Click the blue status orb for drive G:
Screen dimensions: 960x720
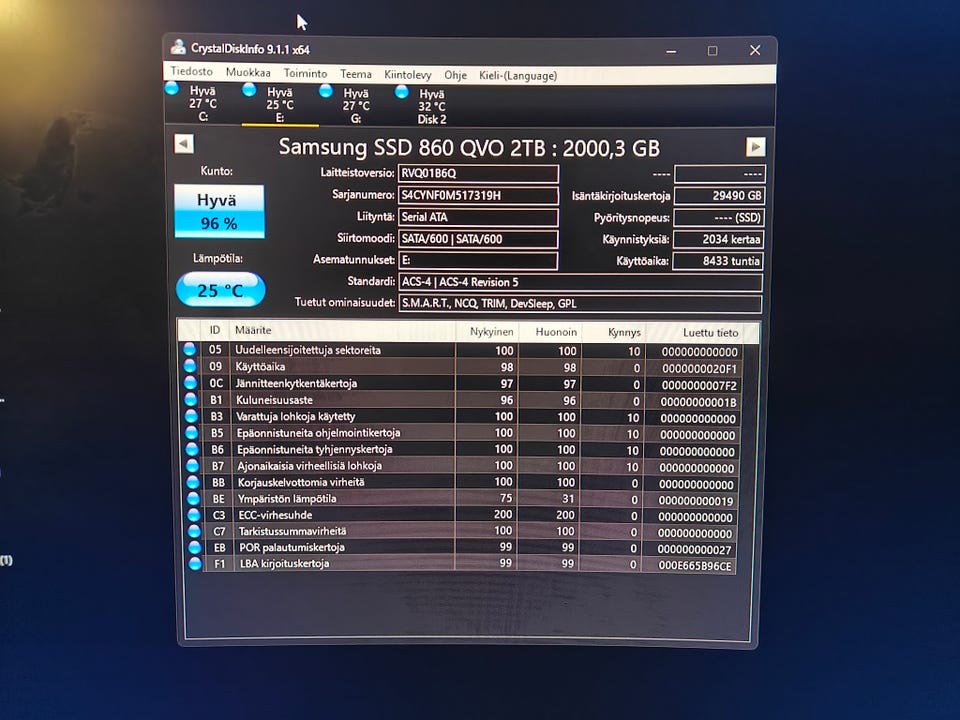(x=326, y=91)
